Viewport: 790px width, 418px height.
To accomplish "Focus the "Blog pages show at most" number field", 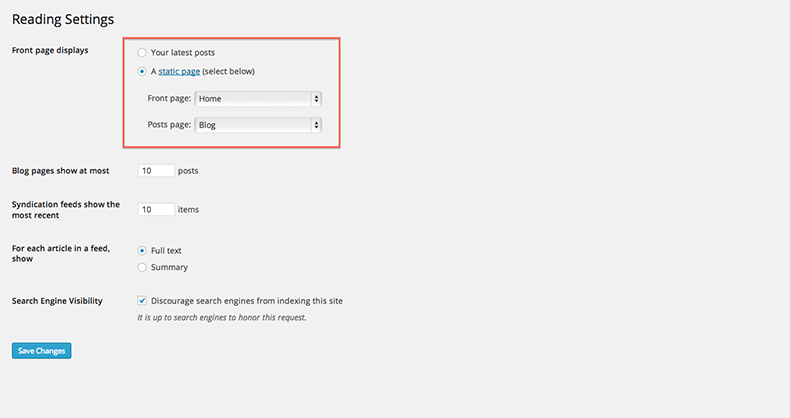I will 156,171.
